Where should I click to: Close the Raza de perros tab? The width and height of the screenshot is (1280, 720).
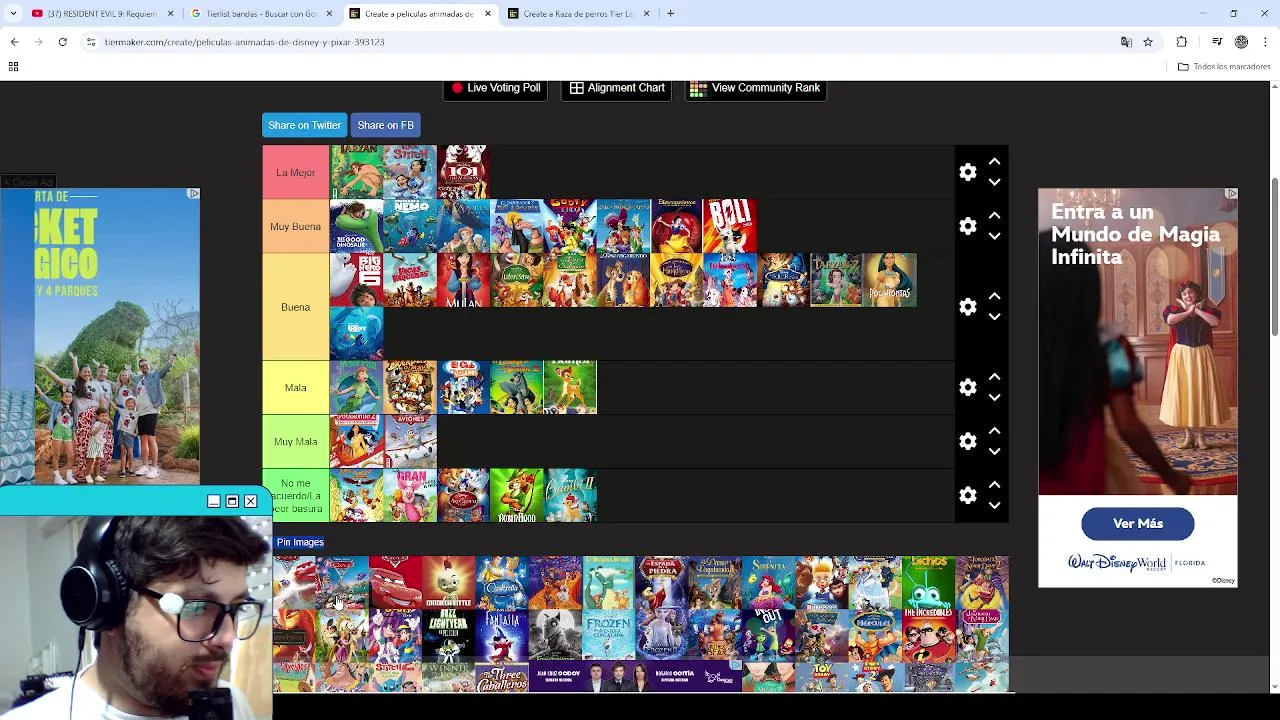coord(647,14)
